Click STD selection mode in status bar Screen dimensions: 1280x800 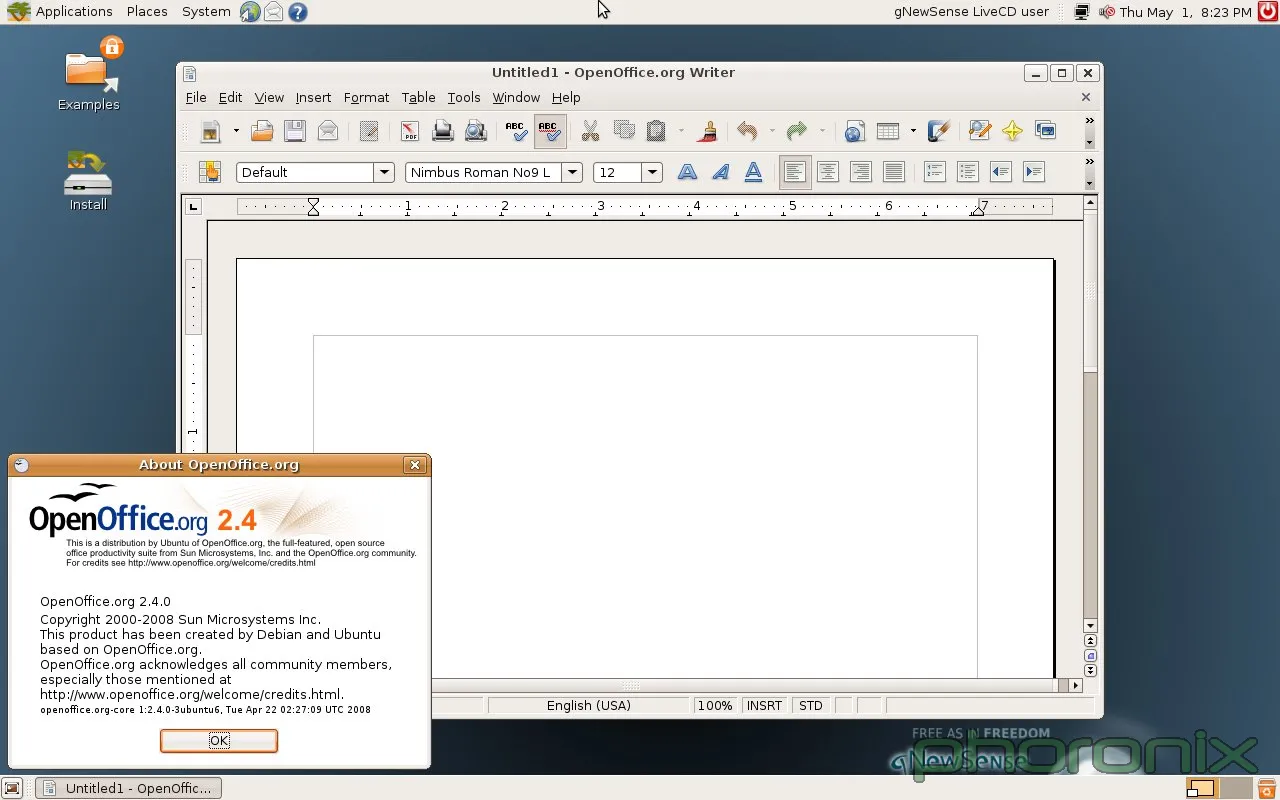click(810, 706)
